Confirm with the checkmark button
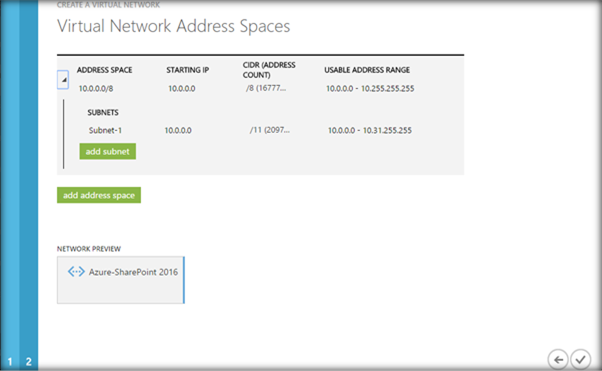 click(580, 360)
